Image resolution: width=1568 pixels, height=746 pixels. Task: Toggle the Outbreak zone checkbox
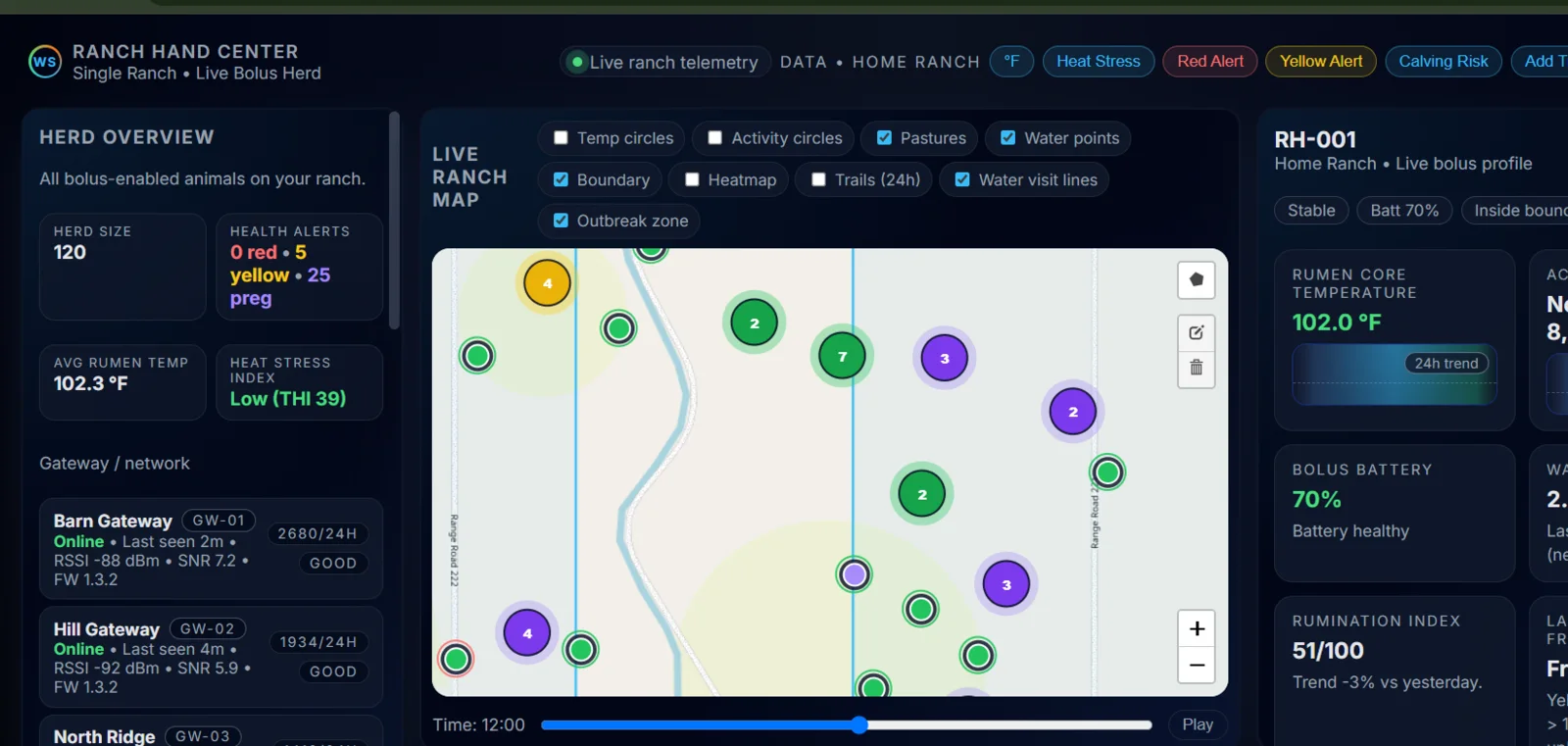point(561,221)
